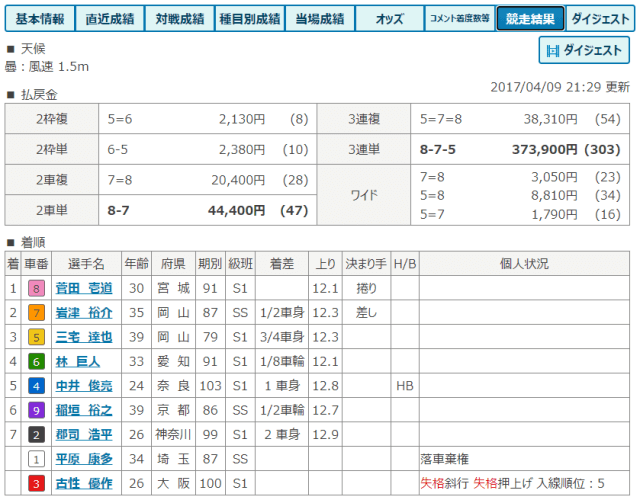Open rider 菅田 壱道 profile link

pos(83,288)
